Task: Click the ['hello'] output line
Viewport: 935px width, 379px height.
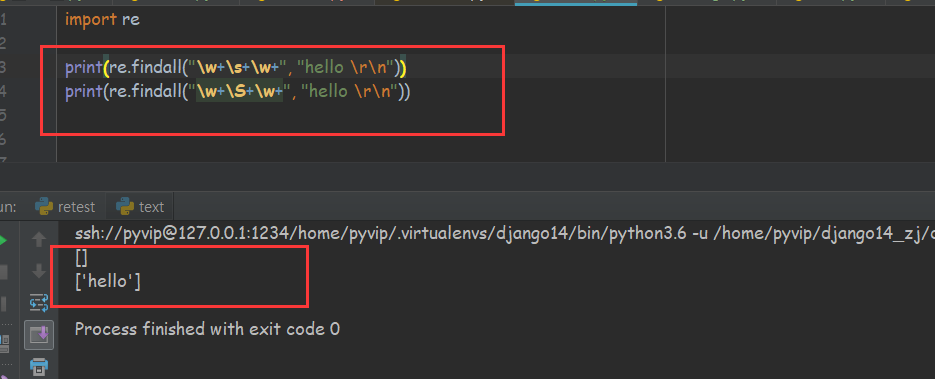Action: 108,281
